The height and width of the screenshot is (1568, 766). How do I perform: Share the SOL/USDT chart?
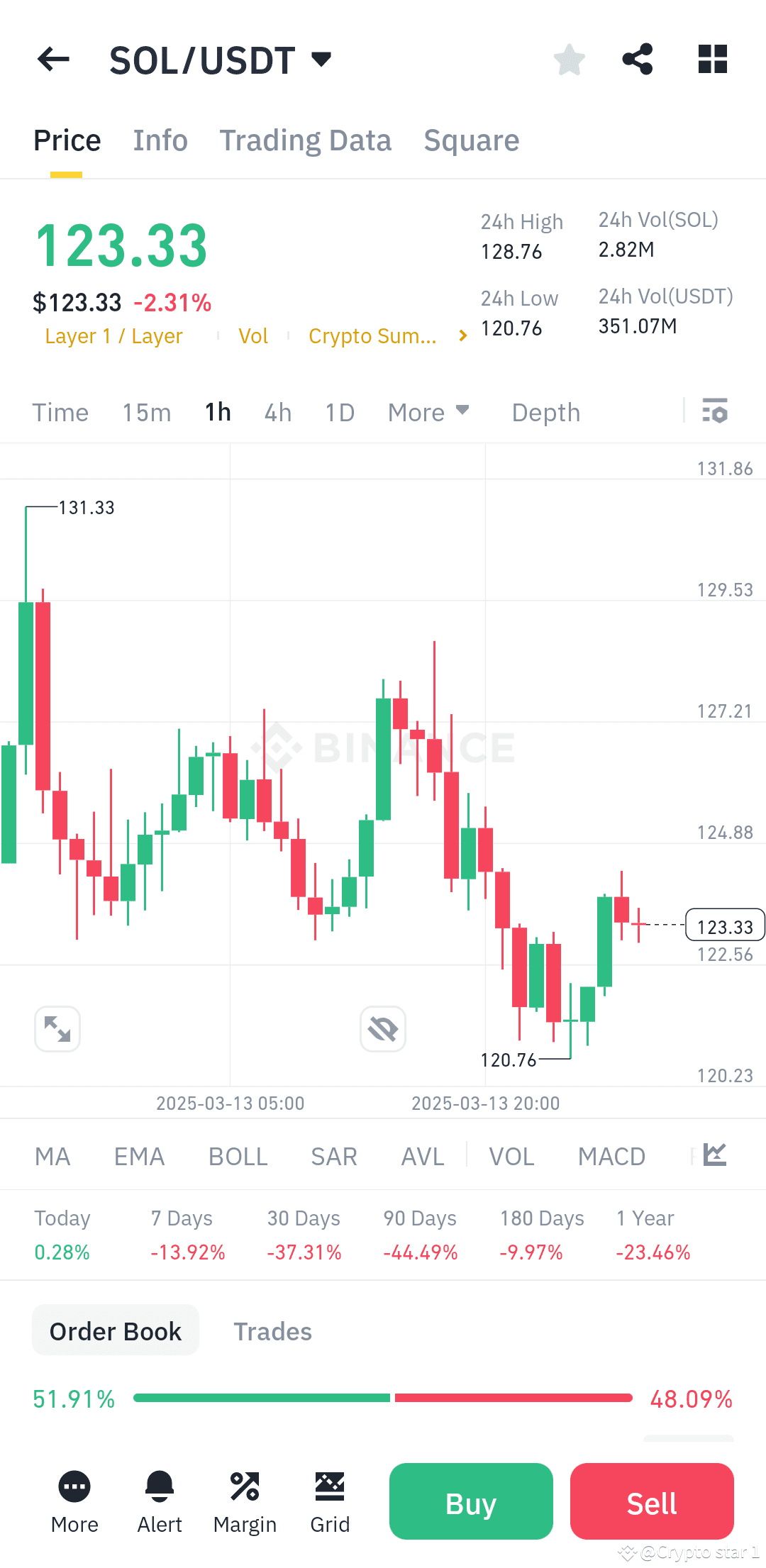pos(637,60)
